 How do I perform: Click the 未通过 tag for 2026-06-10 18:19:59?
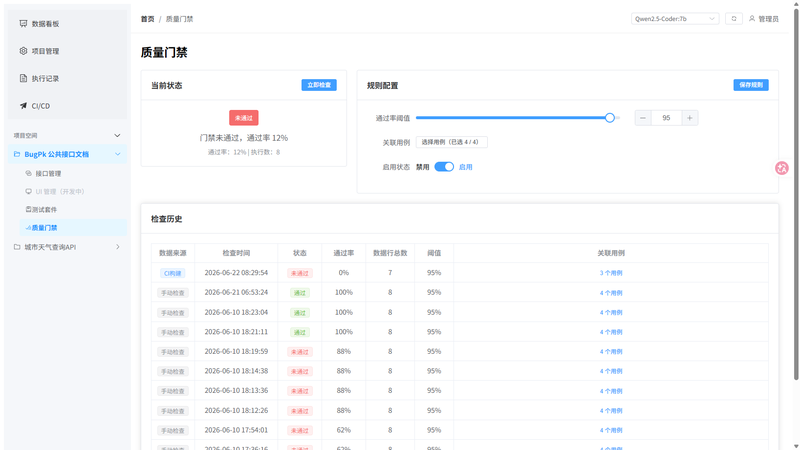[299, 352]
